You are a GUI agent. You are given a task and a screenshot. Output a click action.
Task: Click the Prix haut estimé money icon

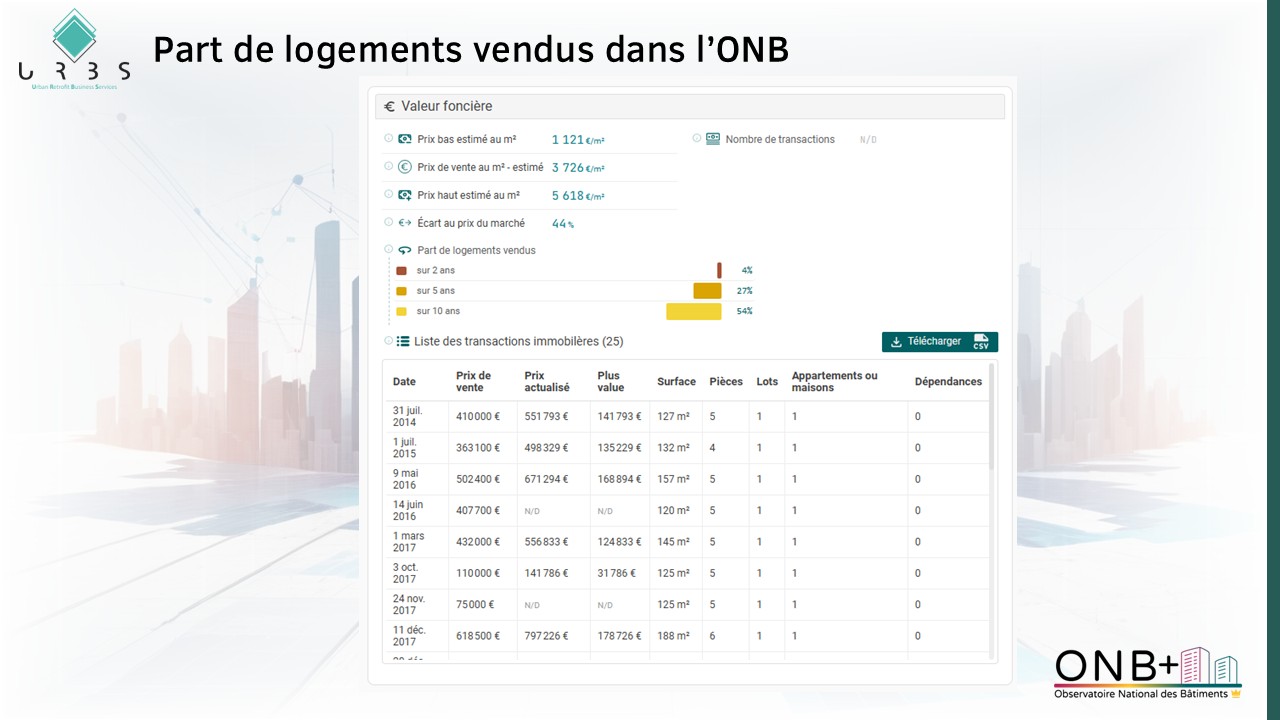pos(405,195)
